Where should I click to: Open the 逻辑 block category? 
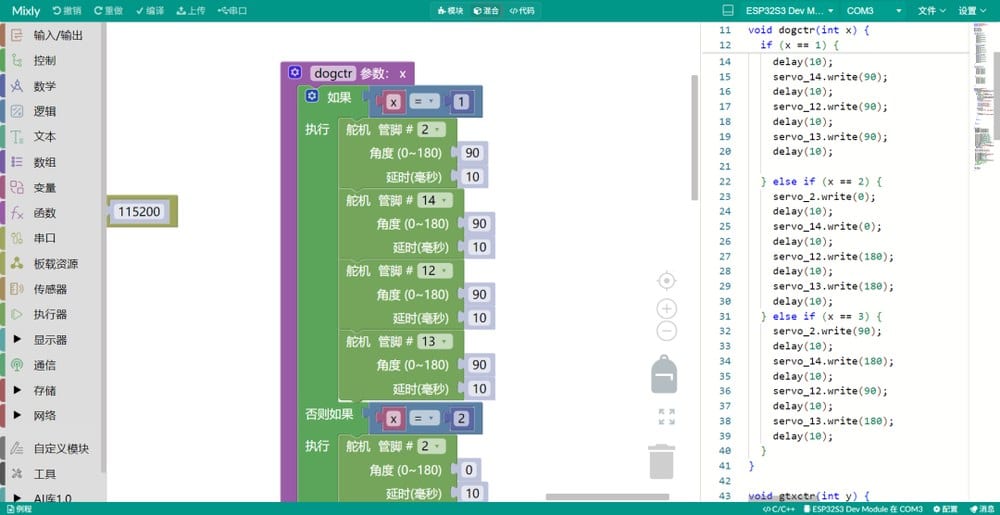pos(51,112)
